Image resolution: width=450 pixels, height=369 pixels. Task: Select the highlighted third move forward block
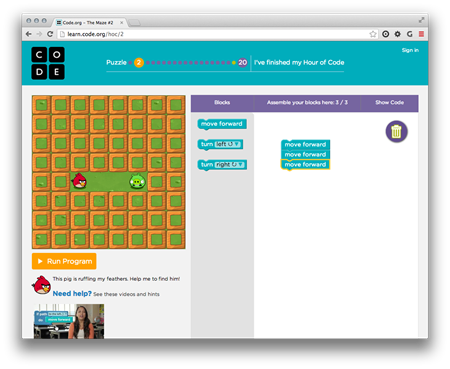coord(305,164)
